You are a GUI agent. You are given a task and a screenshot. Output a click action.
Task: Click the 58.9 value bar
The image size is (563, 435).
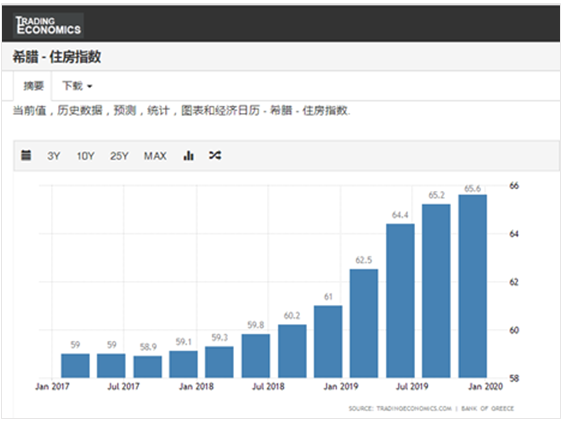(x=148, y=367)
